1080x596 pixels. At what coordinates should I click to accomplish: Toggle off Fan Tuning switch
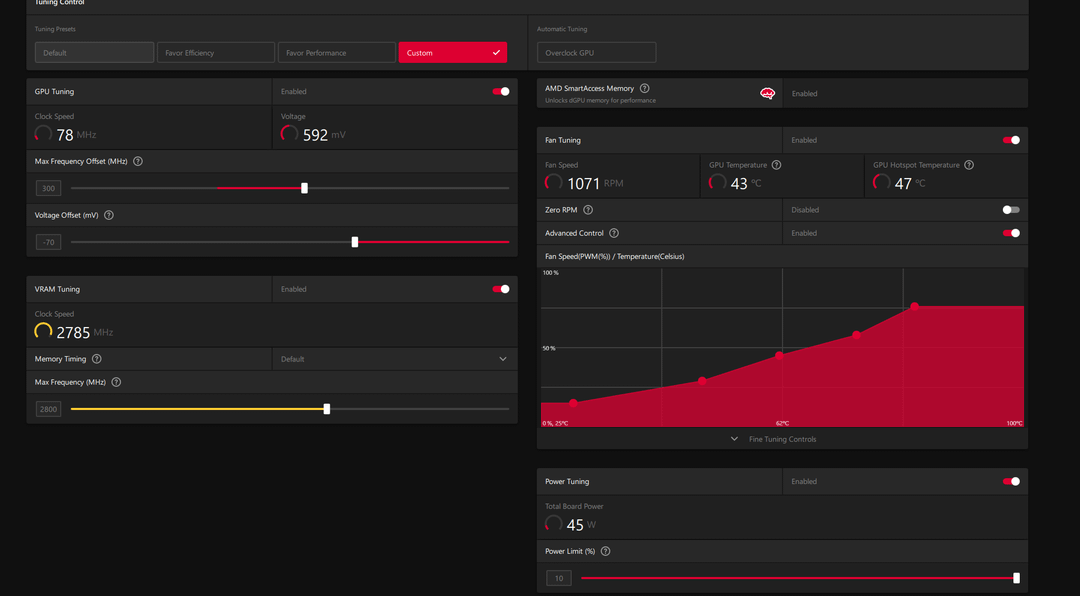click(1011, 140)
